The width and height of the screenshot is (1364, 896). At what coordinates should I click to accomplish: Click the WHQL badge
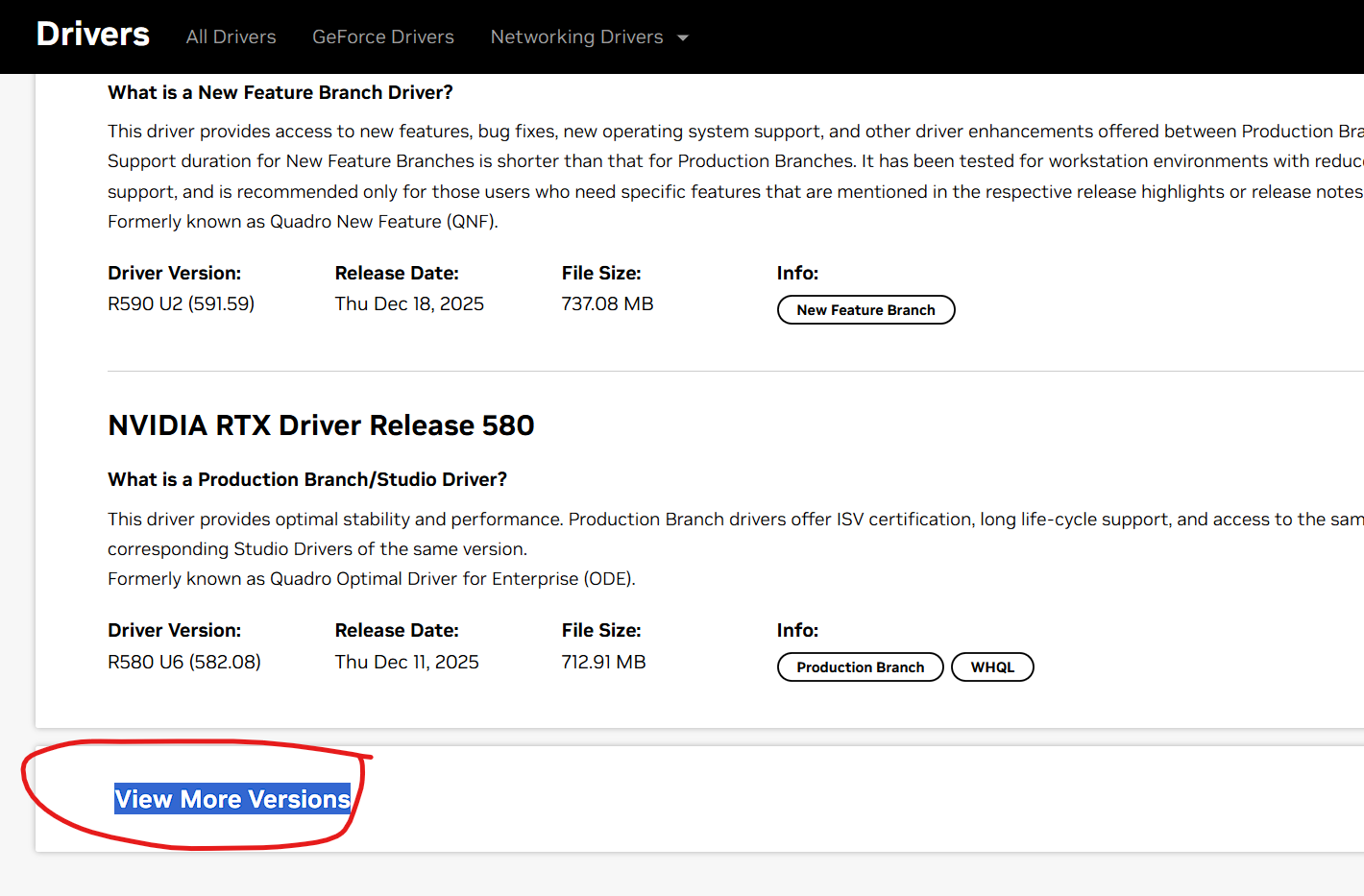[x=992, y=667]
